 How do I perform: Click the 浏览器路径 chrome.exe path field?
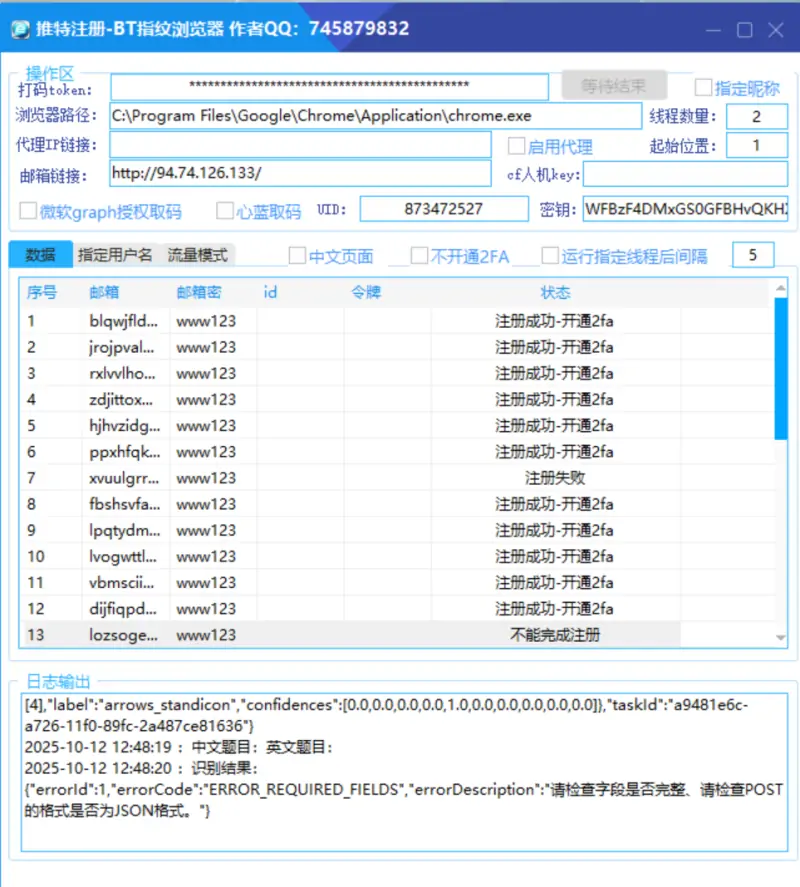tap(375, 116)
